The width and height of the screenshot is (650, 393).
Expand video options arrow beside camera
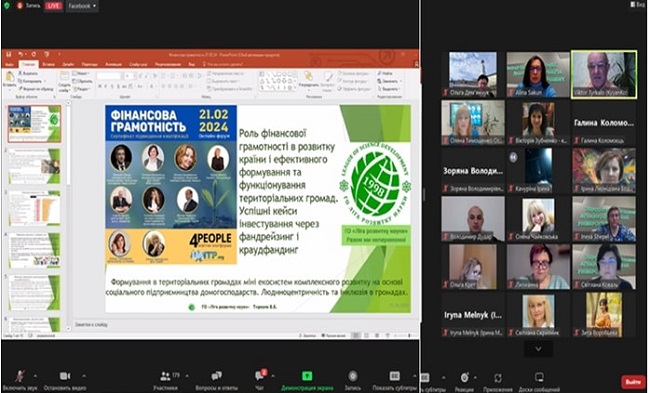[x=84, y=376]
